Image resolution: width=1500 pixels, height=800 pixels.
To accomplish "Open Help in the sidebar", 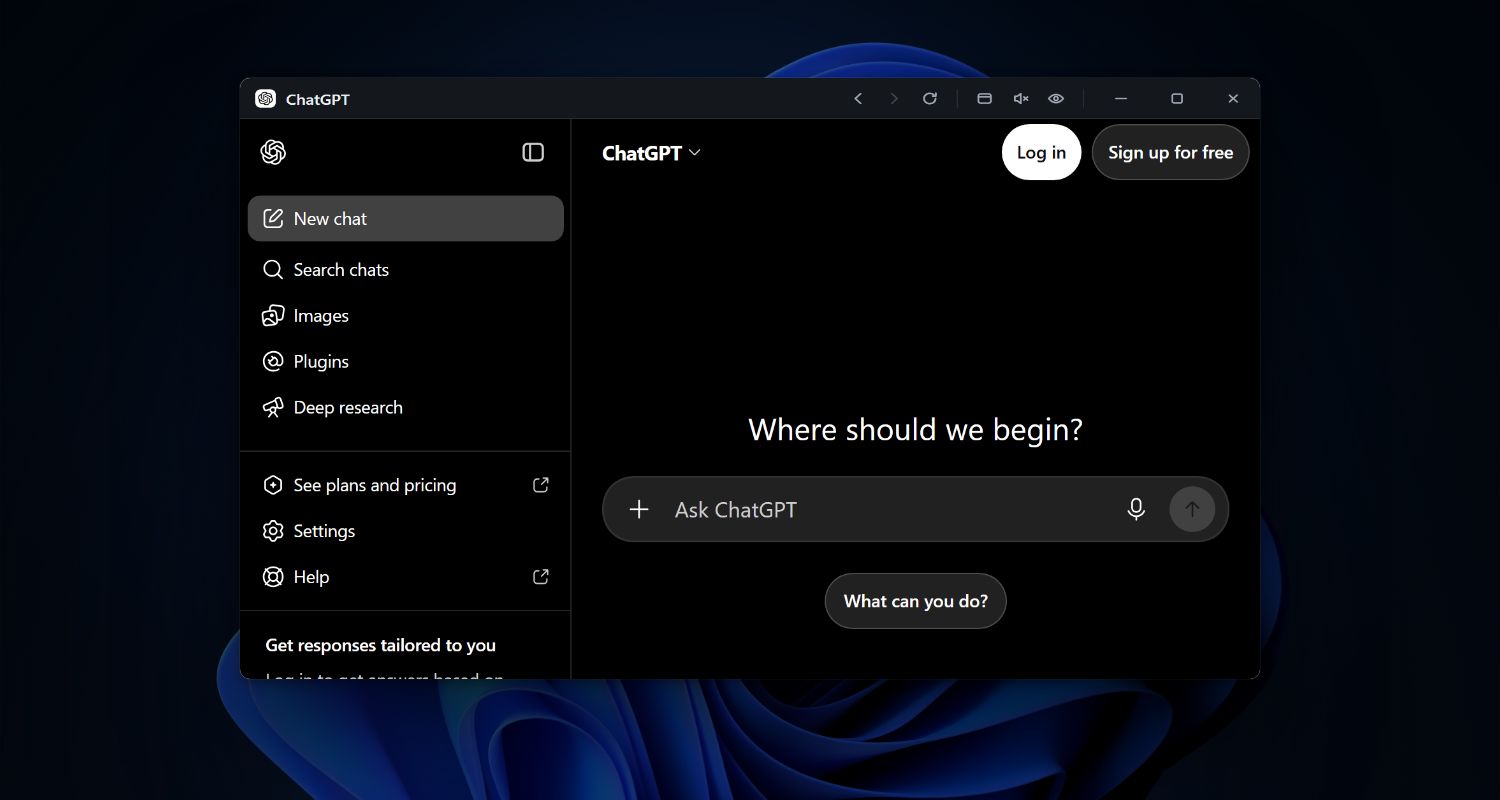I will 406,577.
